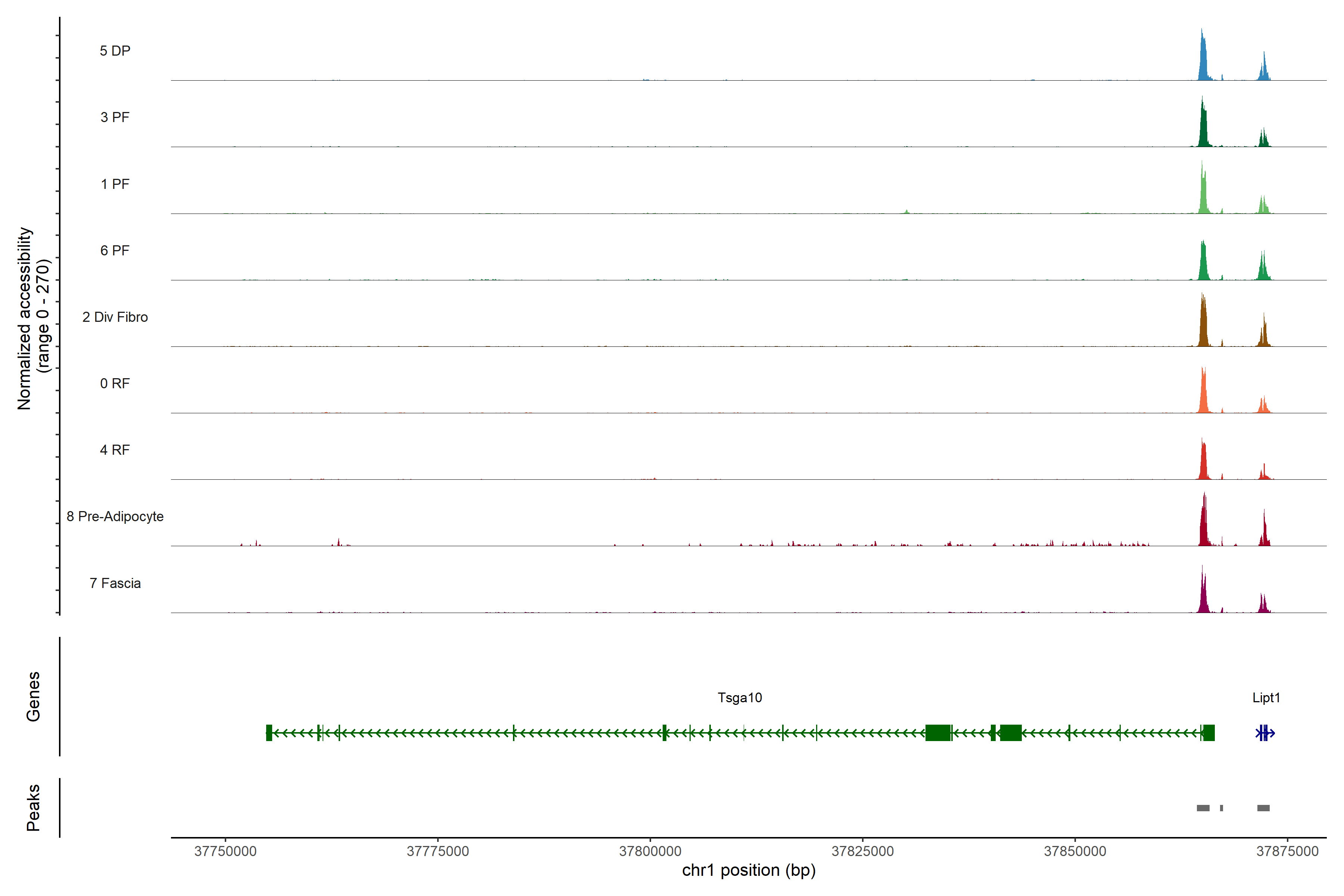Image resolution: width=1344 pixels, height=896 pixels.
Task: Click the 37750000 axis tick label
Action: click(x=225, y=851)
